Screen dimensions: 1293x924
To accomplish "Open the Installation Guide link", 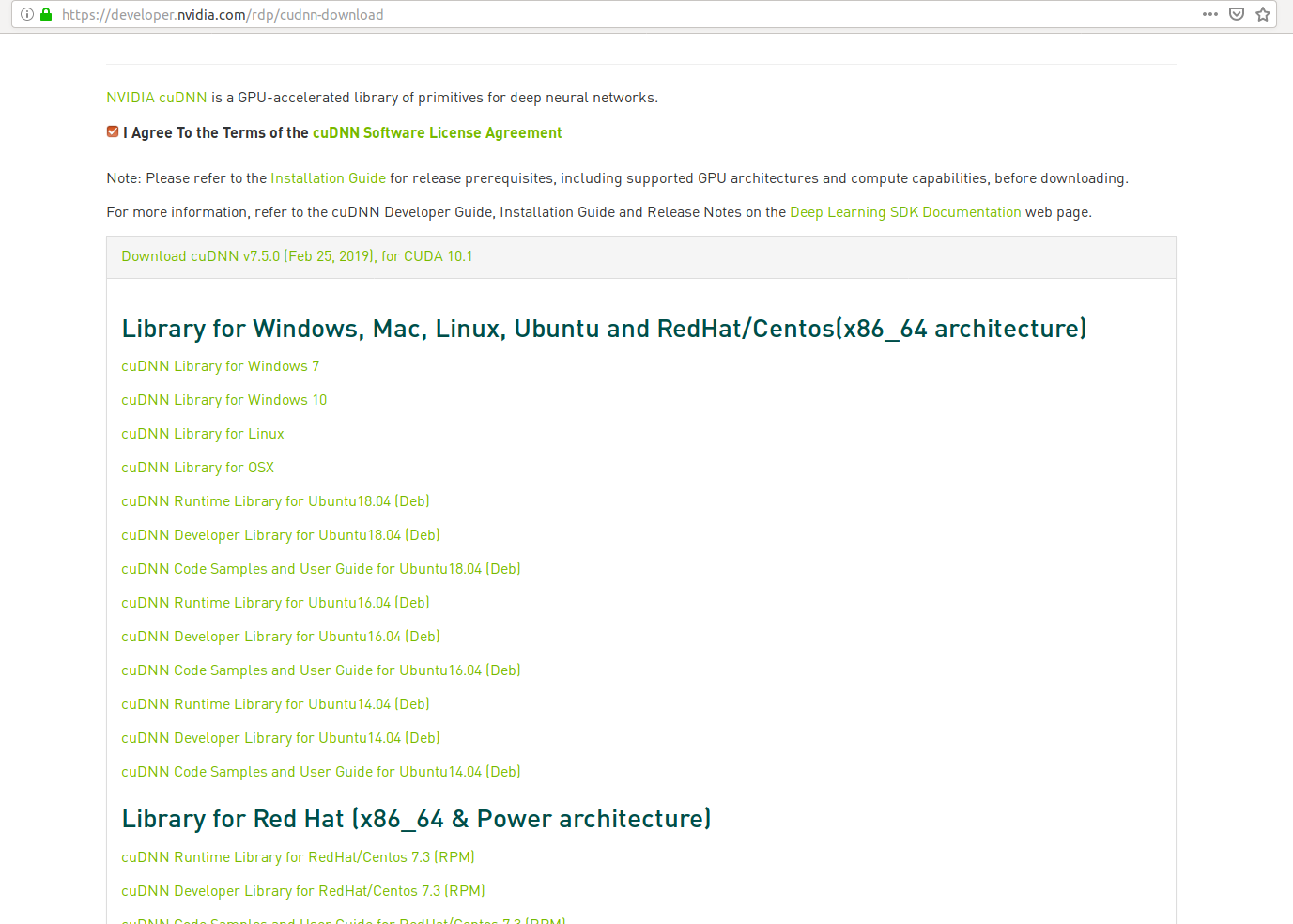I will pyautogui.click(x=327, y=177).
